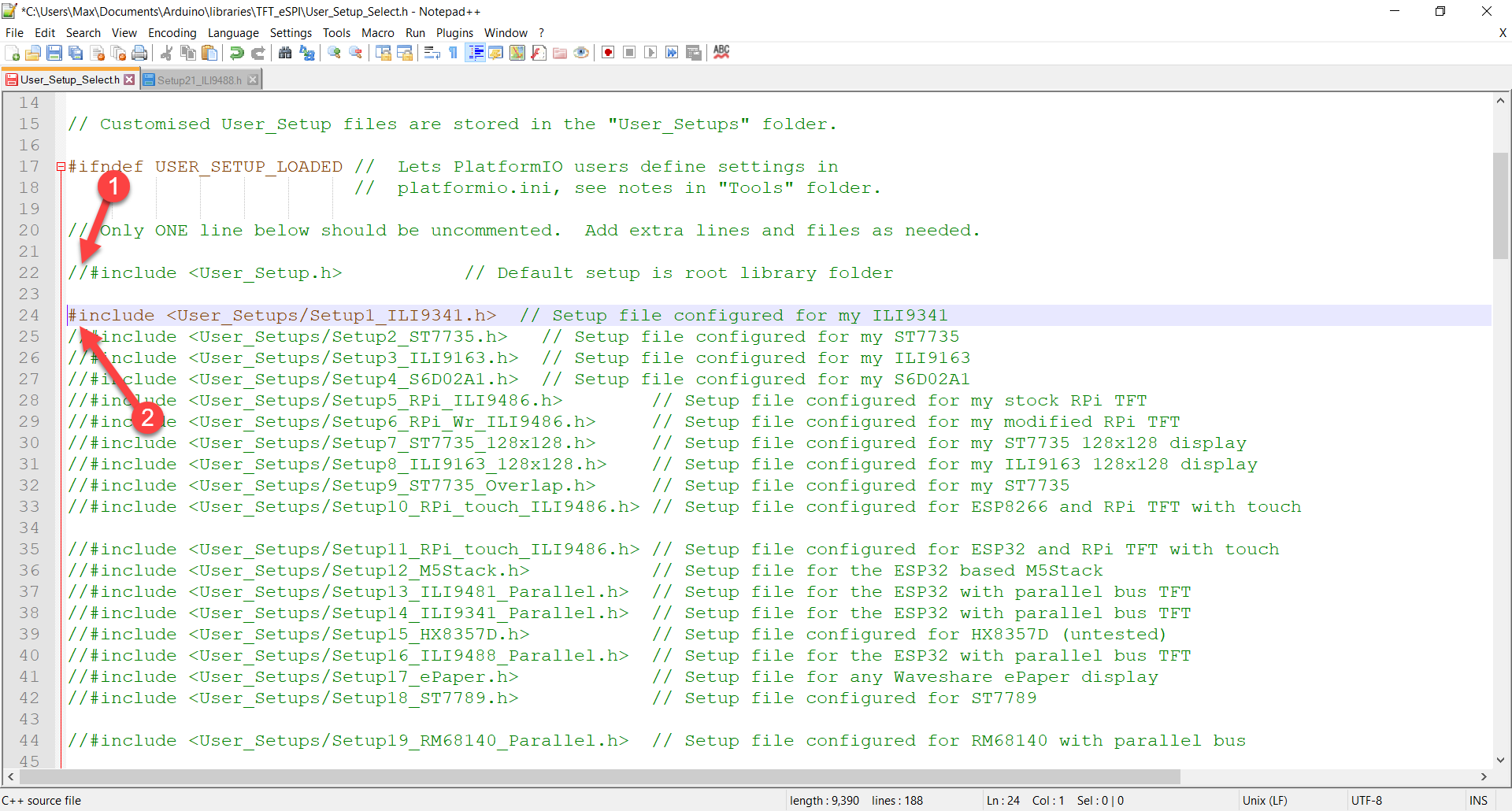Click the horizontal scrollbar thumb

[x=598, y=776]
